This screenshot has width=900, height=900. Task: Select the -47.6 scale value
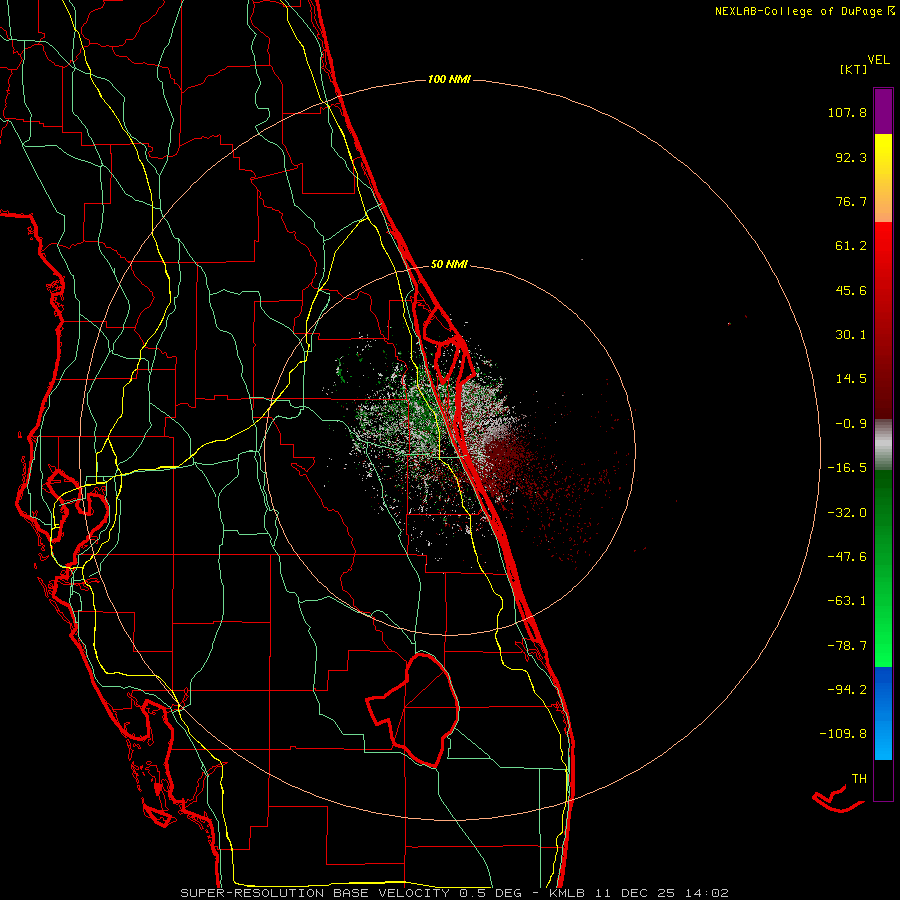point(847,557)
